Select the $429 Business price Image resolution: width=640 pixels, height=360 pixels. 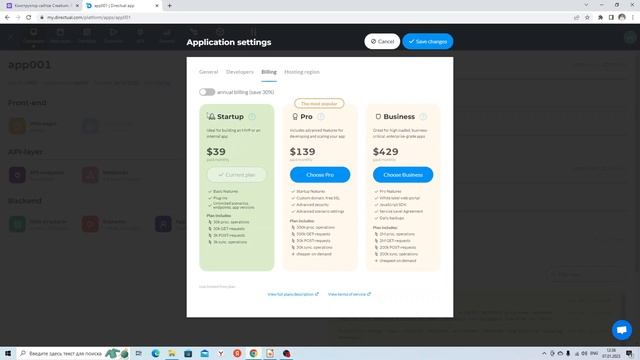pos(386,152)
